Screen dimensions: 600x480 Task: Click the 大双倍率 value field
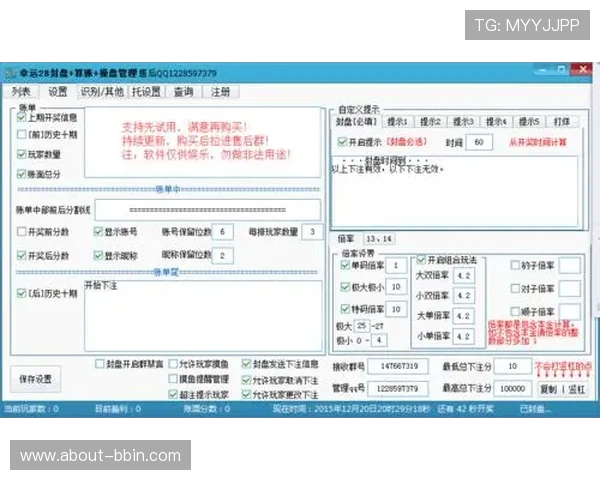click(x=464, y=275)
